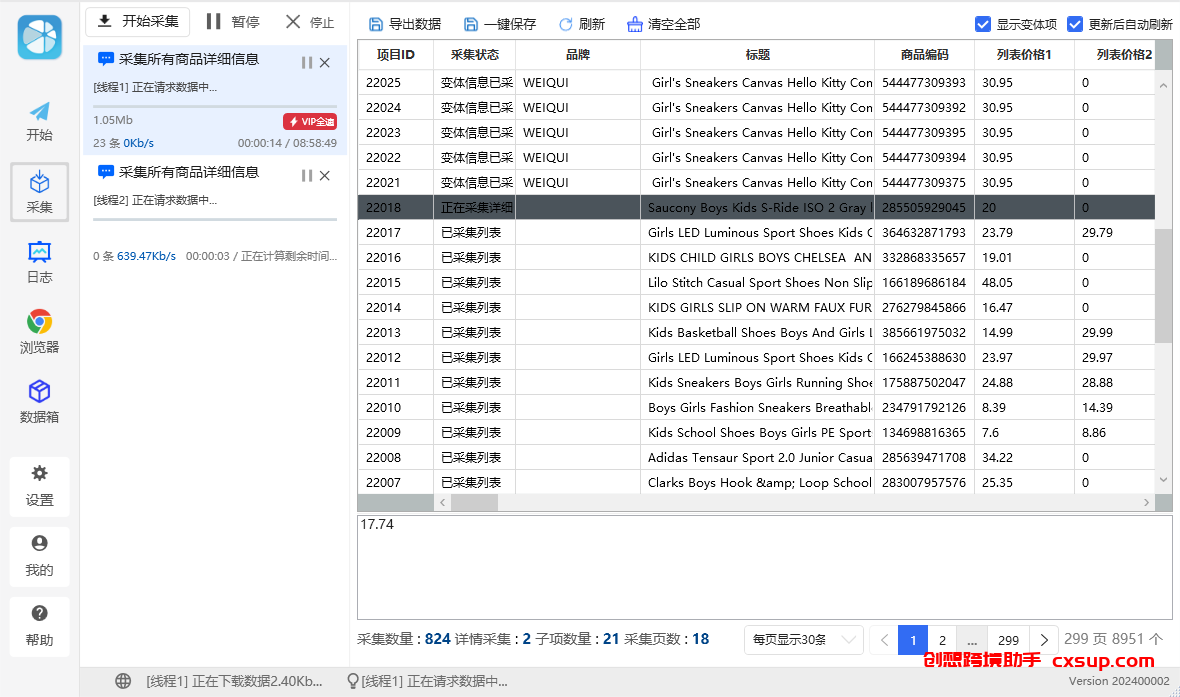Click the horizontal scrollbar thumb under the table
Screen dimensions: 1180x697
tap(474, 502)
